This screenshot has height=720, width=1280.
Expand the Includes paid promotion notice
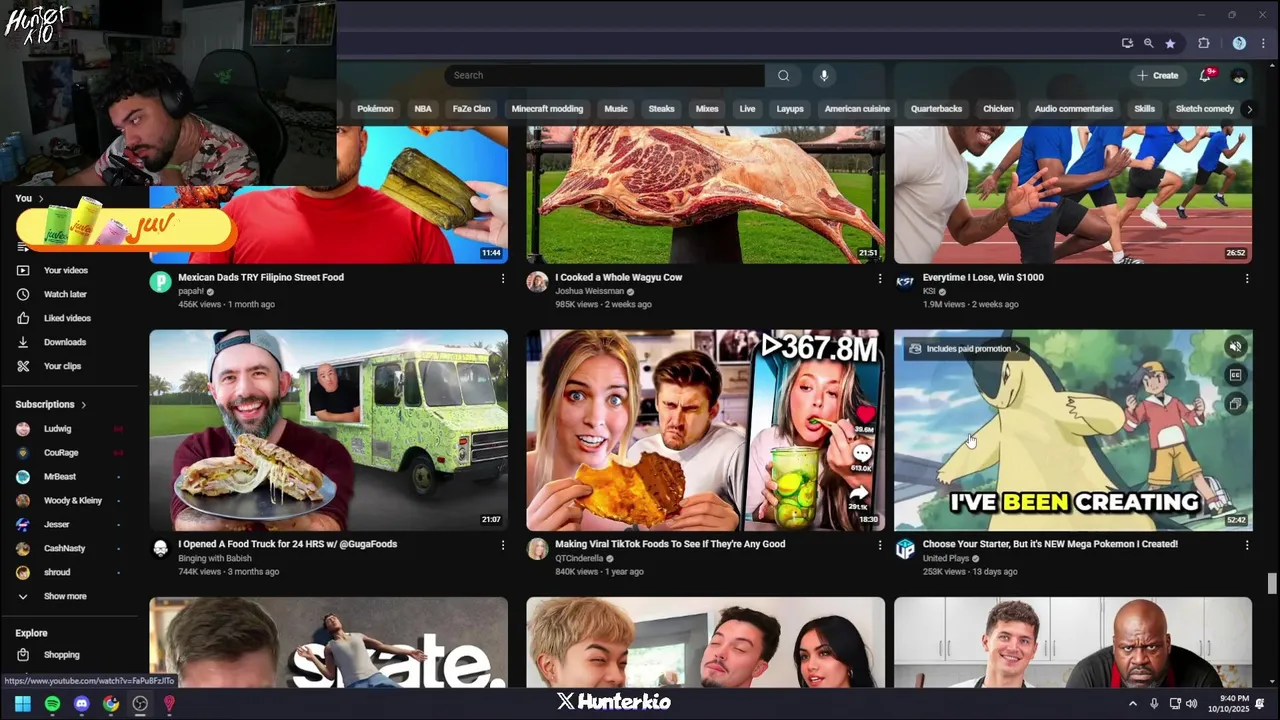[964, 349]
